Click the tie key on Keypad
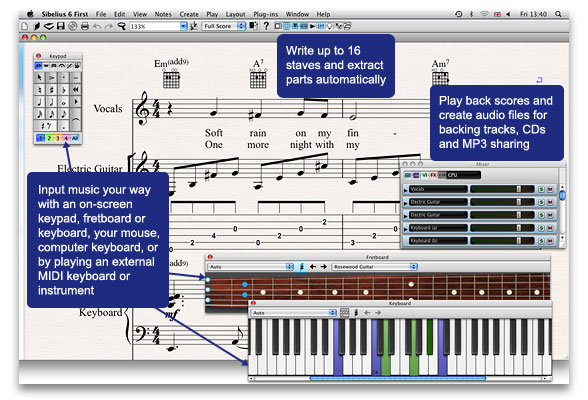This screenshot has width=588, height=400. coord(76,119)
